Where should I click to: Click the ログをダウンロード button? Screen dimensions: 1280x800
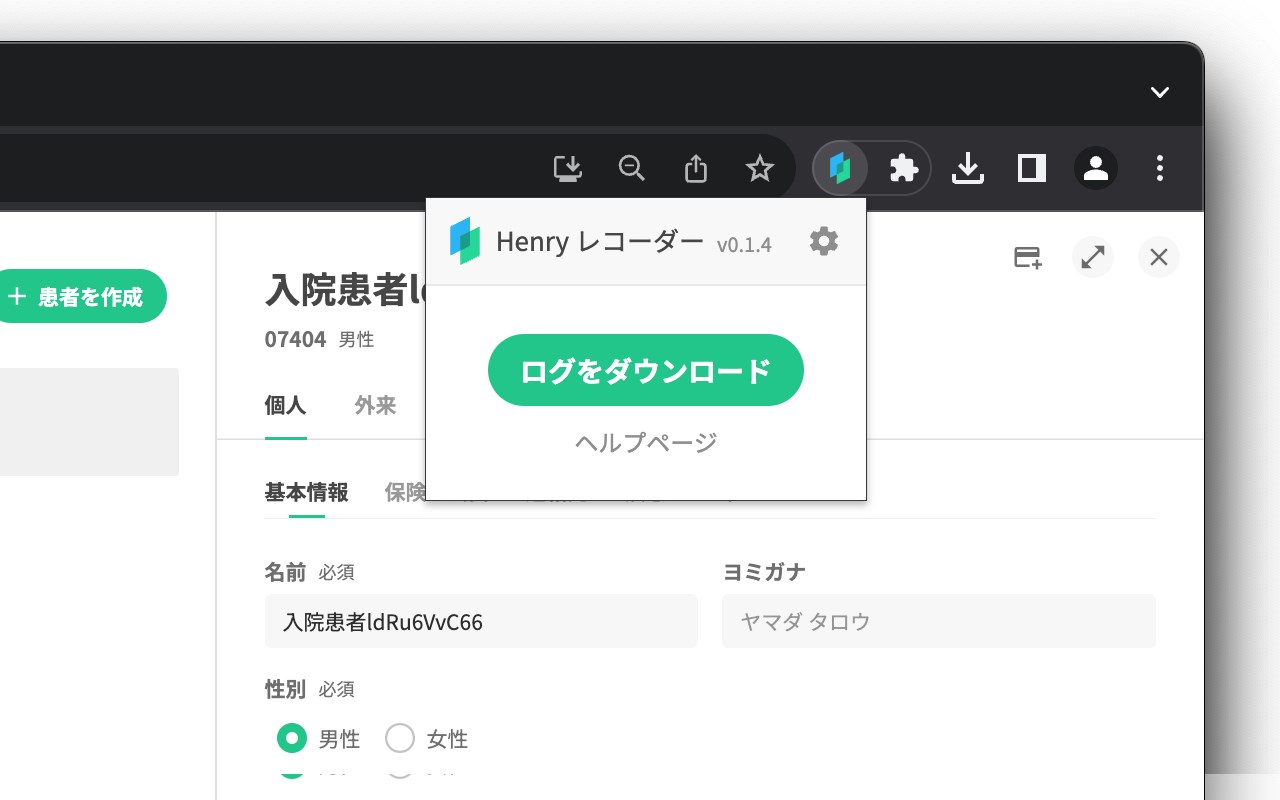pos(646,370)
